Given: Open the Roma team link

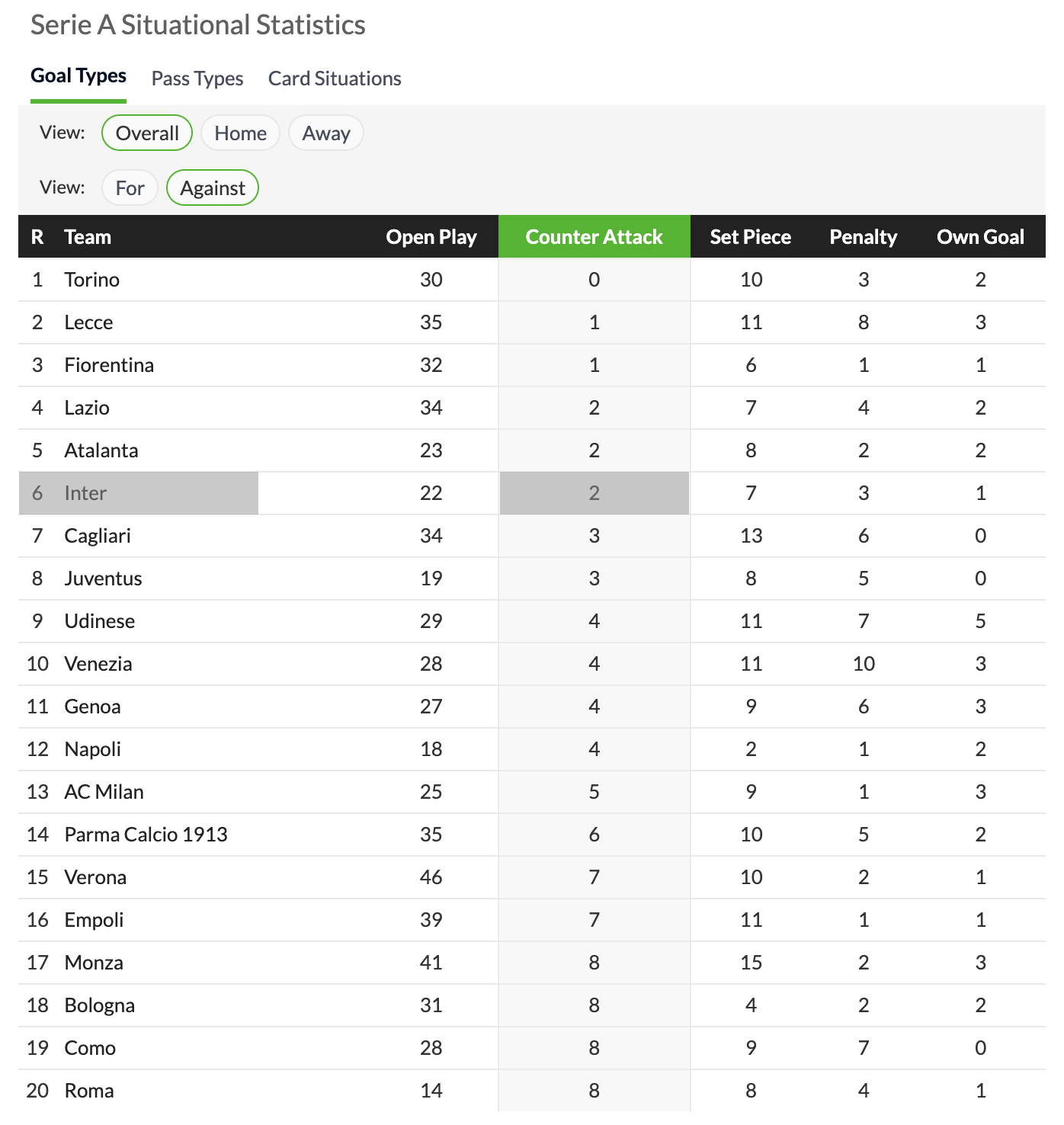Looking at the screenshot, I should coord(89,1091).
